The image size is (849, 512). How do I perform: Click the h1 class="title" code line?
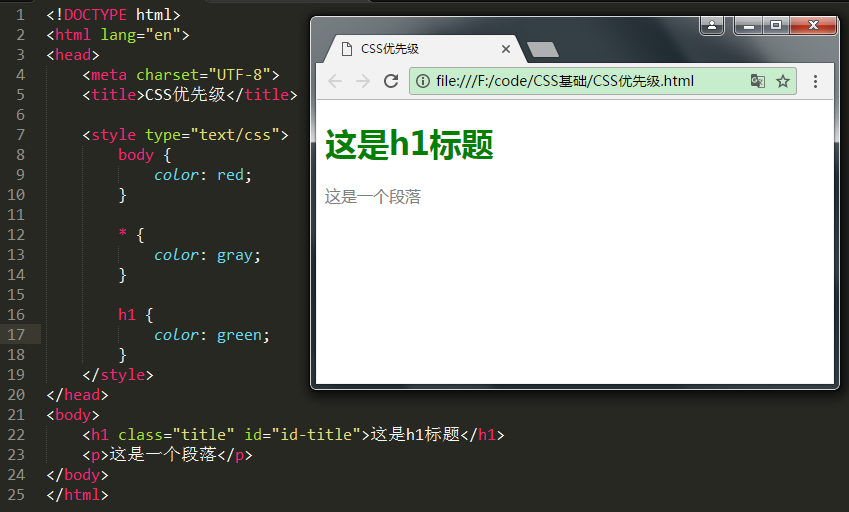(x=293, y=435)
